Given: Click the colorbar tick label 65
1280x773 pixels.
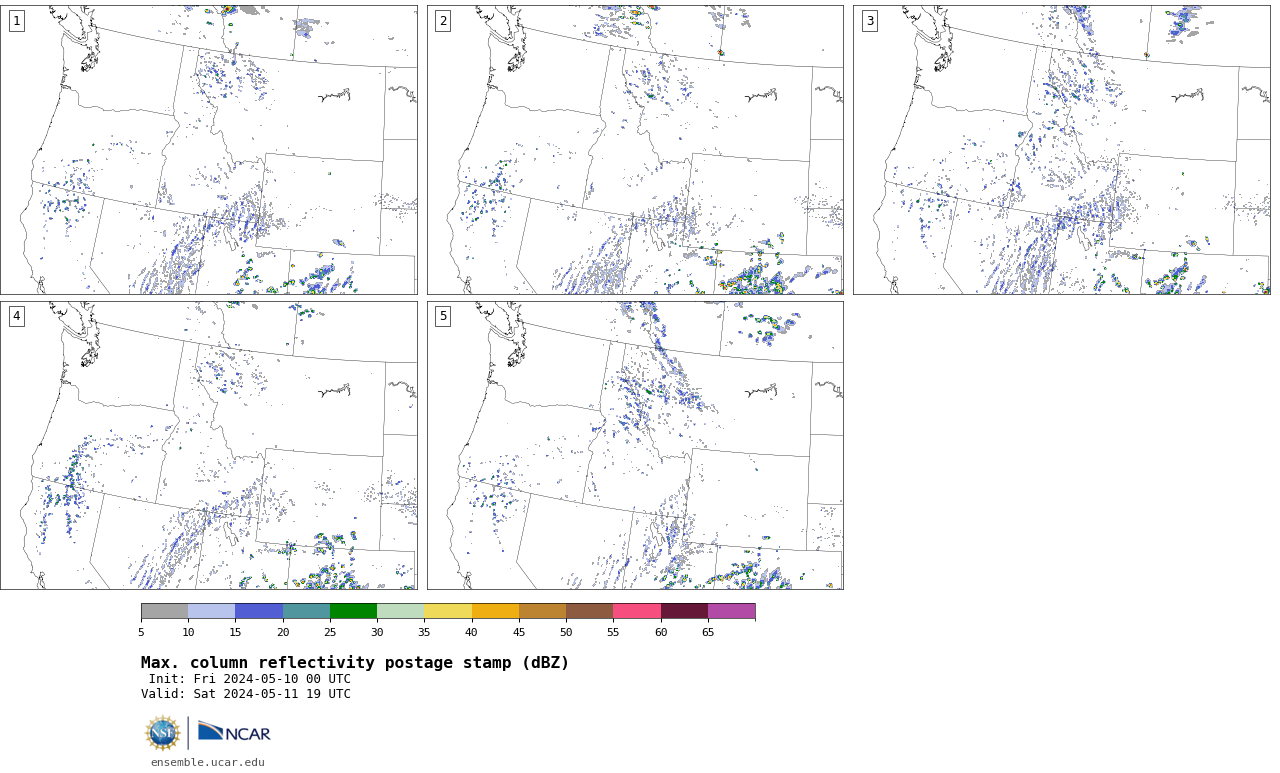Looking at the screenshot, I should (x=708, y=632).
